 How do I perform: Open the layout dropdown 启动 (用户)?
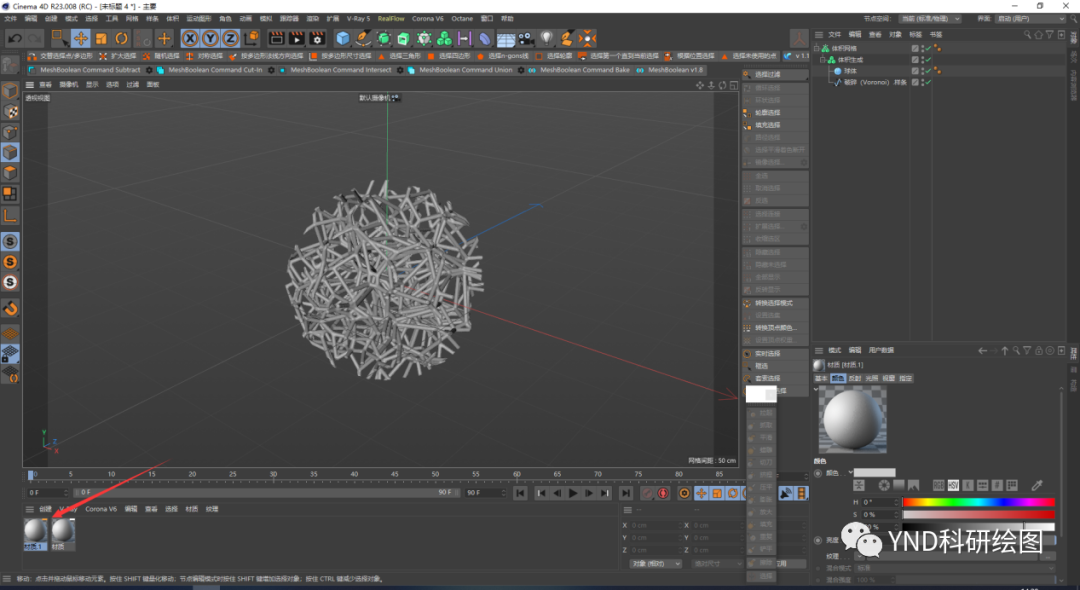point(1030,19)
